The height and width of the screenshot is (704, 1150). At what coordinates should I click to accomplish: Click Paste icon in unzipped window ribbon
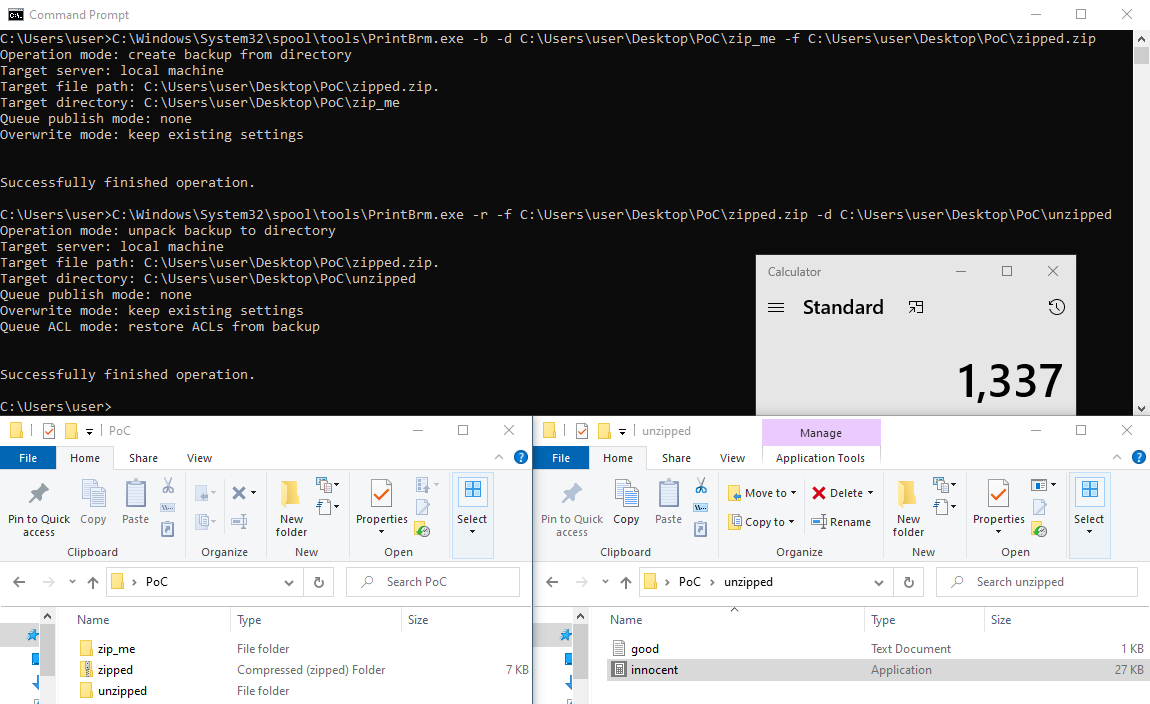(x=668, y=502)
